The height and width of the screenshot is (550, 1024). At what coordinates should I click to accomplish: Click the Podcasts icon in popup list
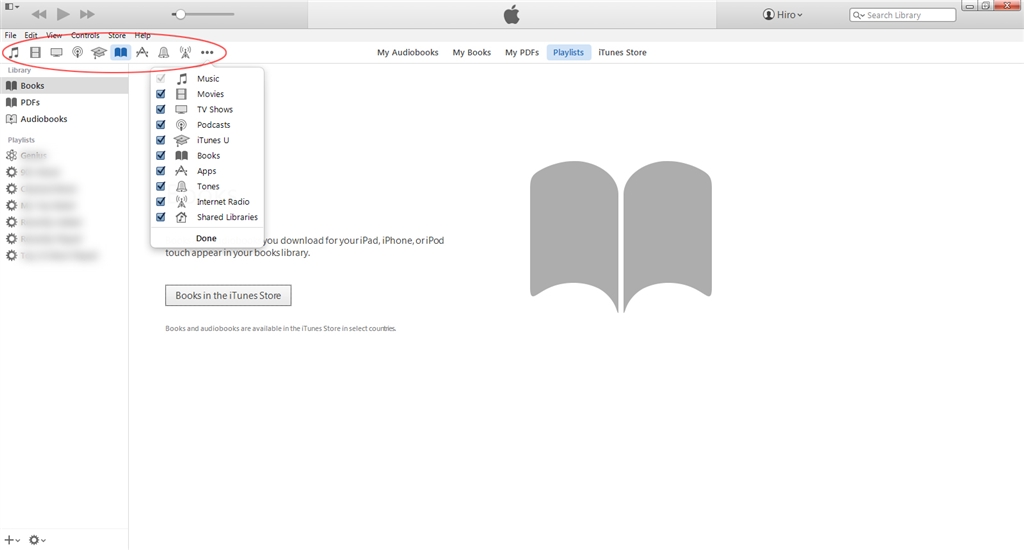pyautogui.click(x=182, y=124)
